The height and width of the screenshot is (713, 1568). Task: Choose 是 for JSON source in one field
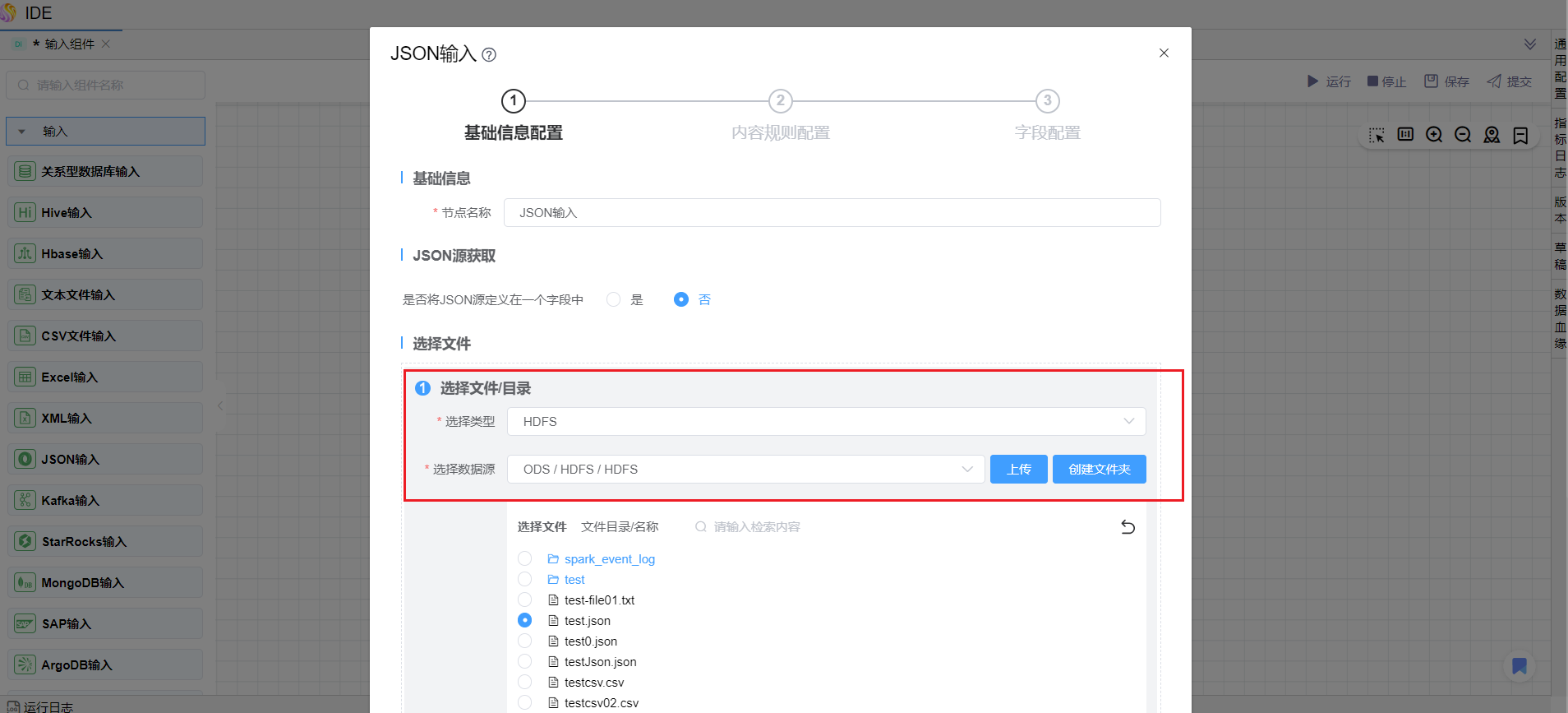[x=613, y=299]
